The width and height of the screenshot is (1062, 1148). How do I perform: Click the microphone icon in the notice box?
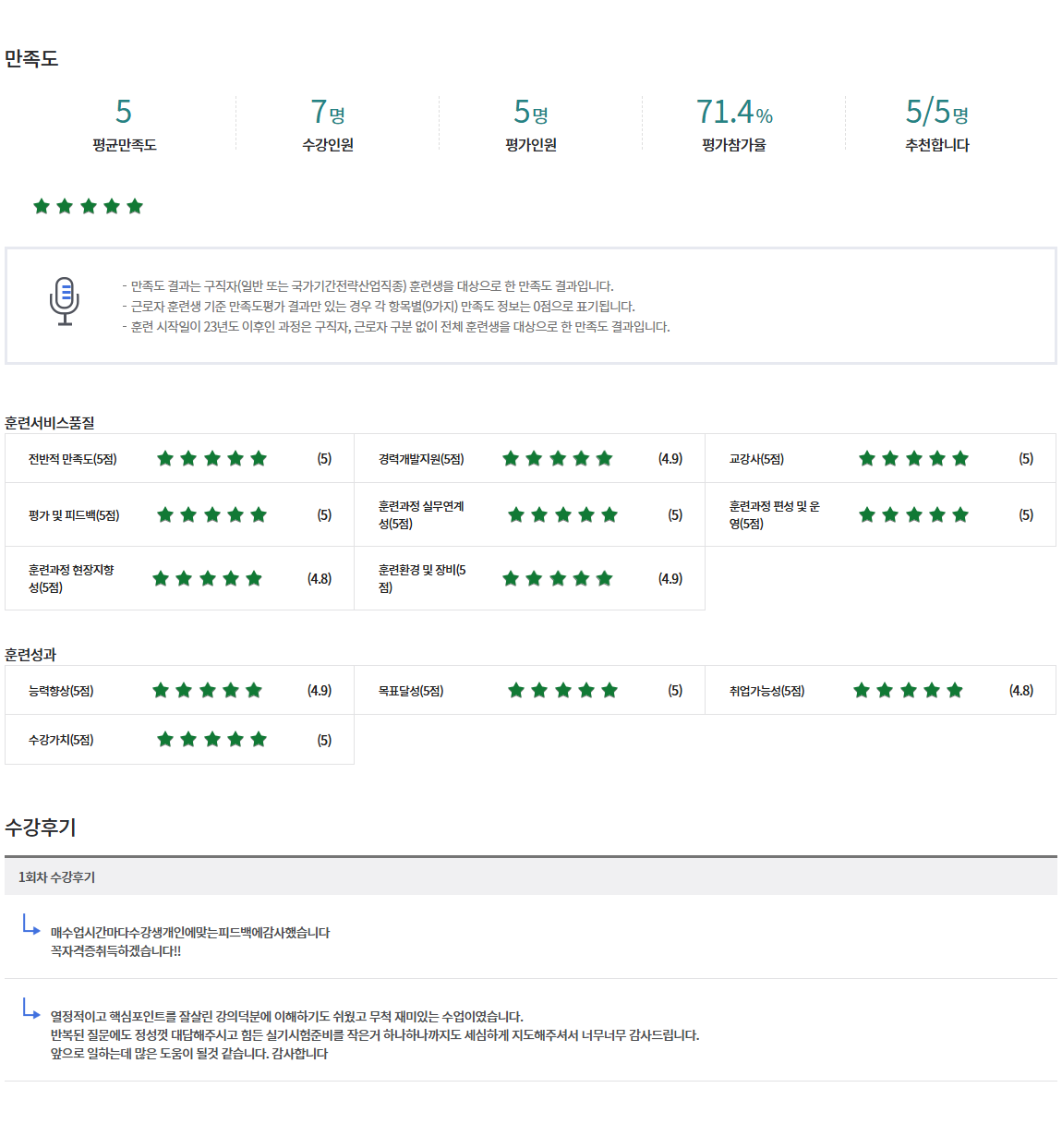coord(64,302)
